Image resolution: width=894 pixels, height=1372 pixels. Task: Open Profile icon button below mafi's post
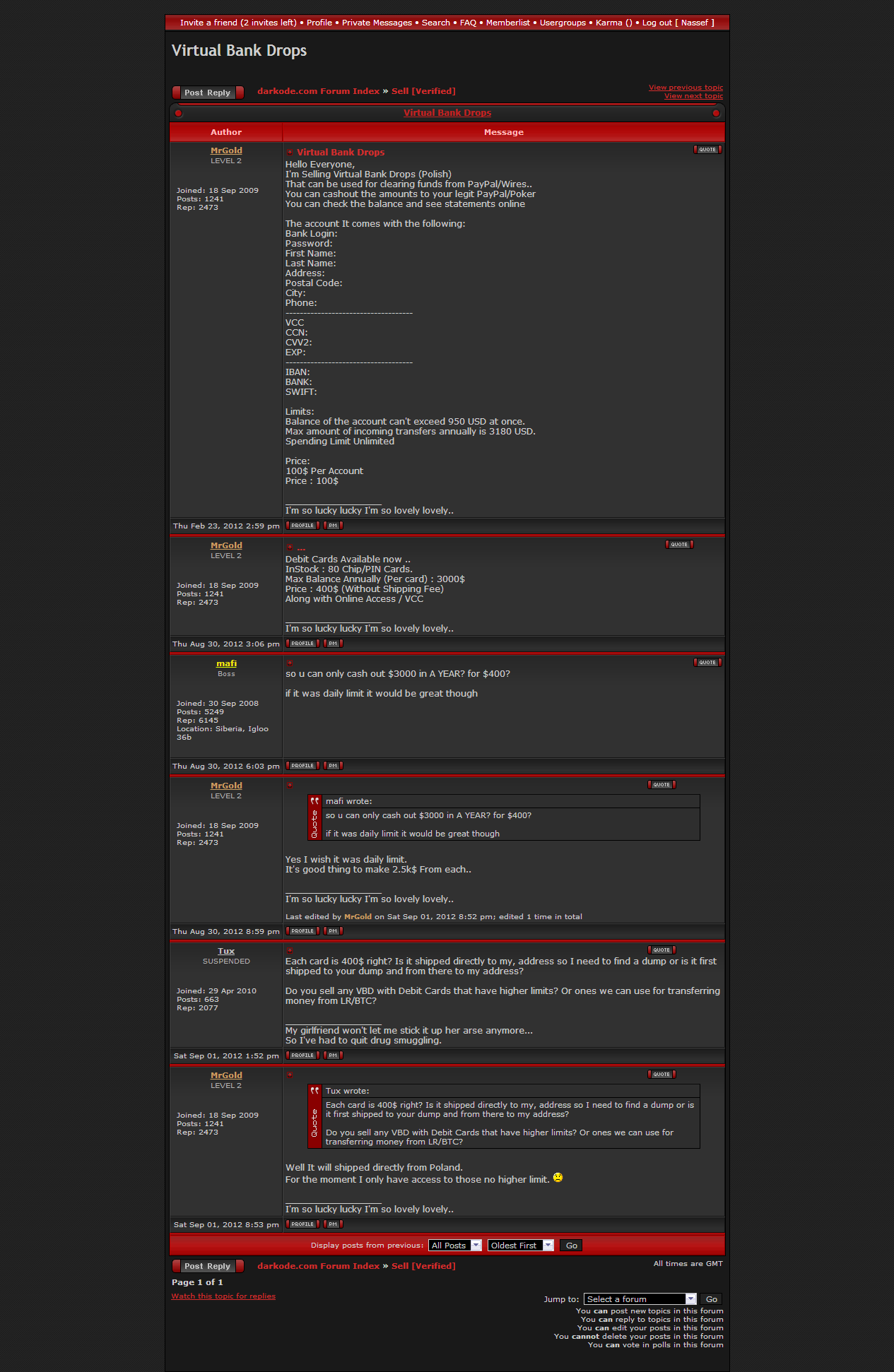pos(302,766)
